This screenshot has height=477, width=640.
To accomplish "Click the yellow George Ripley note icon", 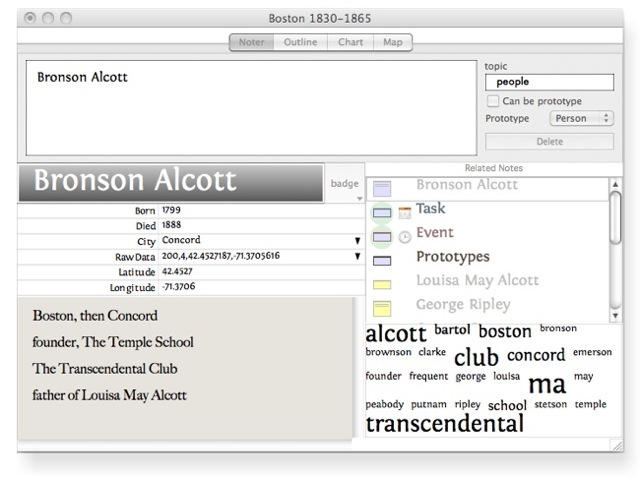I will (x=381, y=307).
